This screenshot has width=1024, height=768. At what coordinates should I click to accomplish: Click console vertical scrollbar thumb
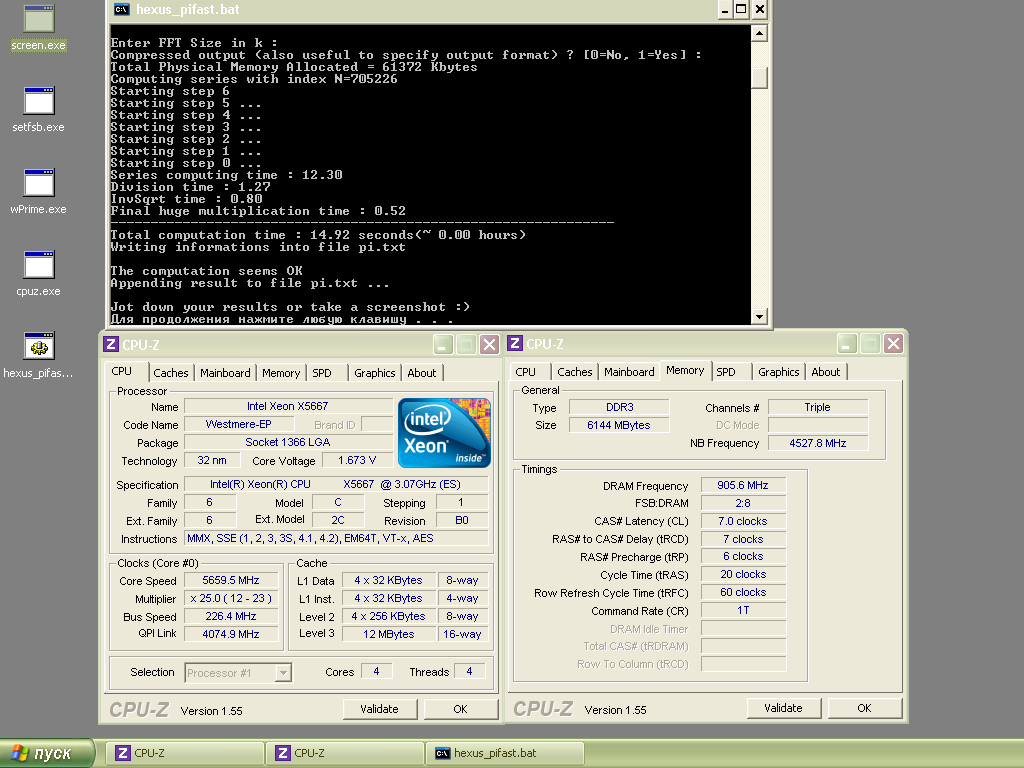tap(759, 78)
